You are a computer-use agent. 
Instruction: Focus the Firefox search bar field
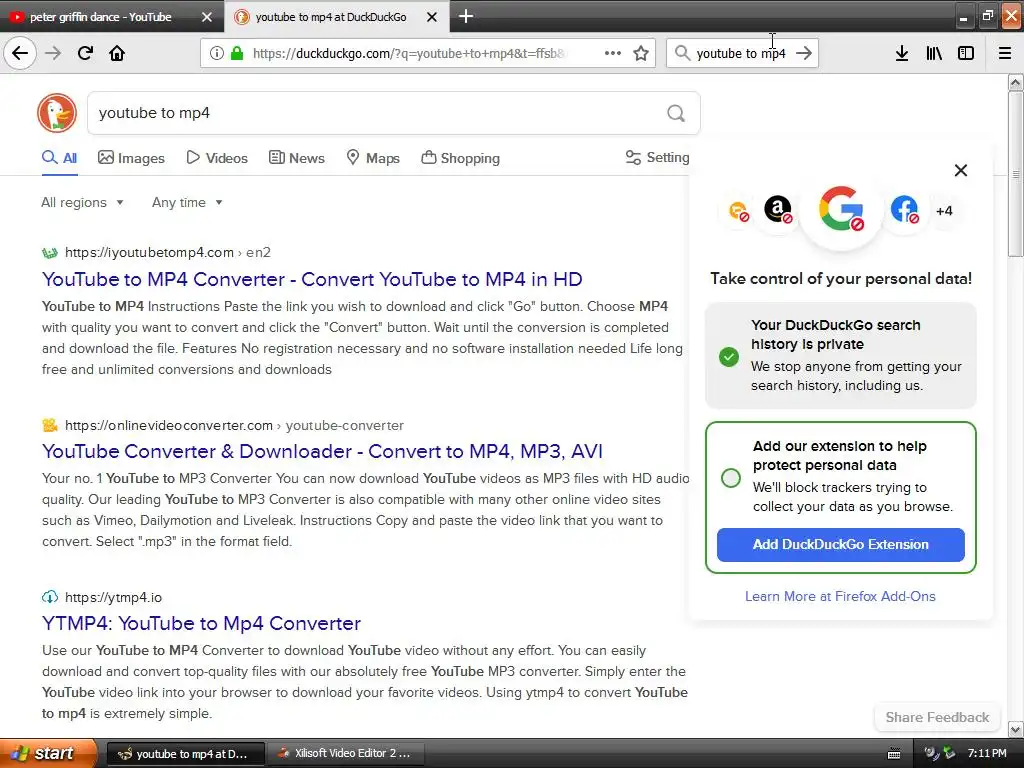tap(741, 54)
